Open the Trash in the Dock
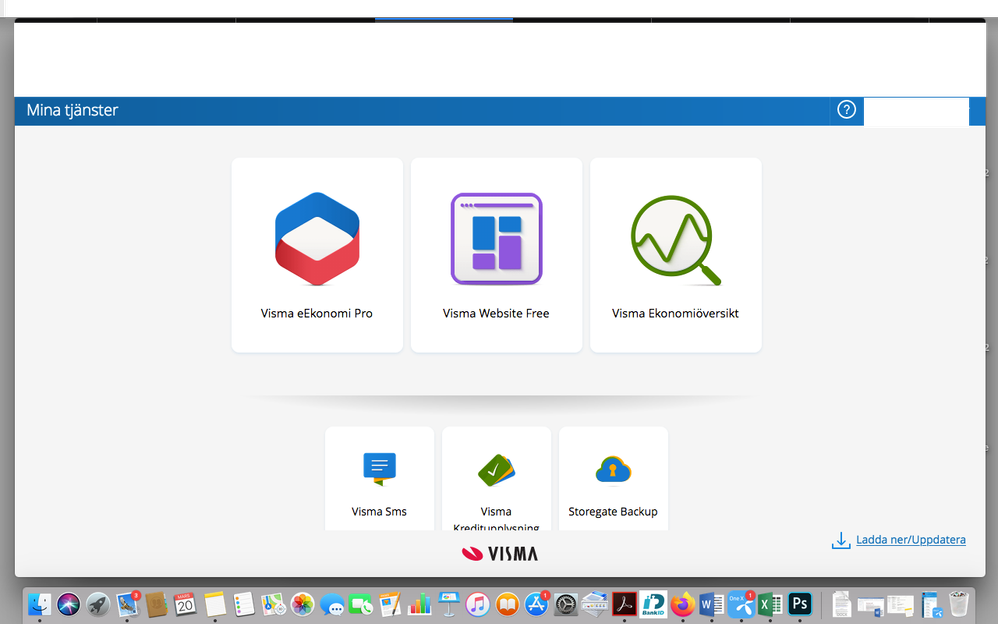998x624 pixels. click(959, 604)
